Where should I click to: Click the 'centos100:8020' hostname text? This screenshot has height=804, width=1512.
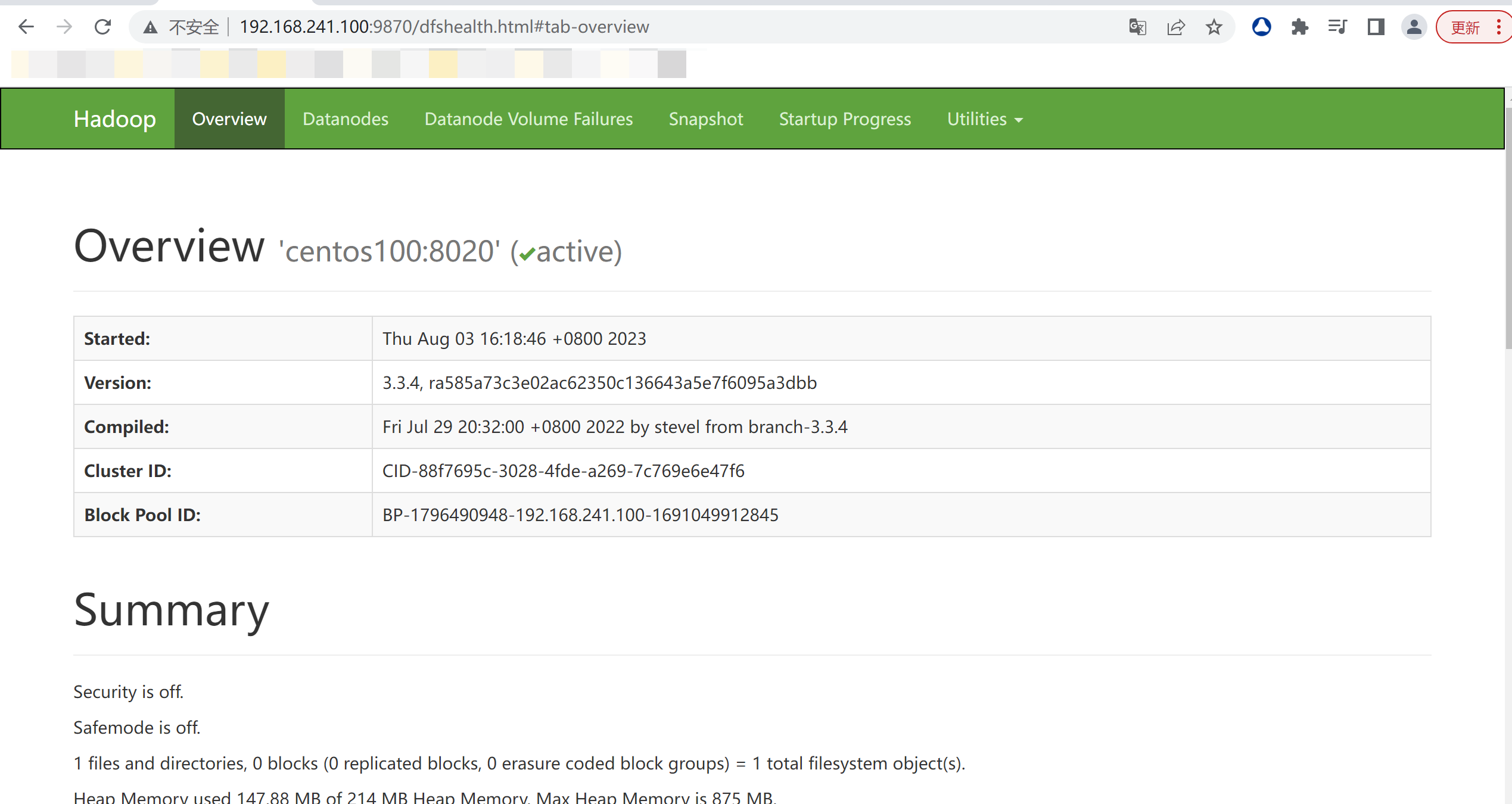[390, 251]
